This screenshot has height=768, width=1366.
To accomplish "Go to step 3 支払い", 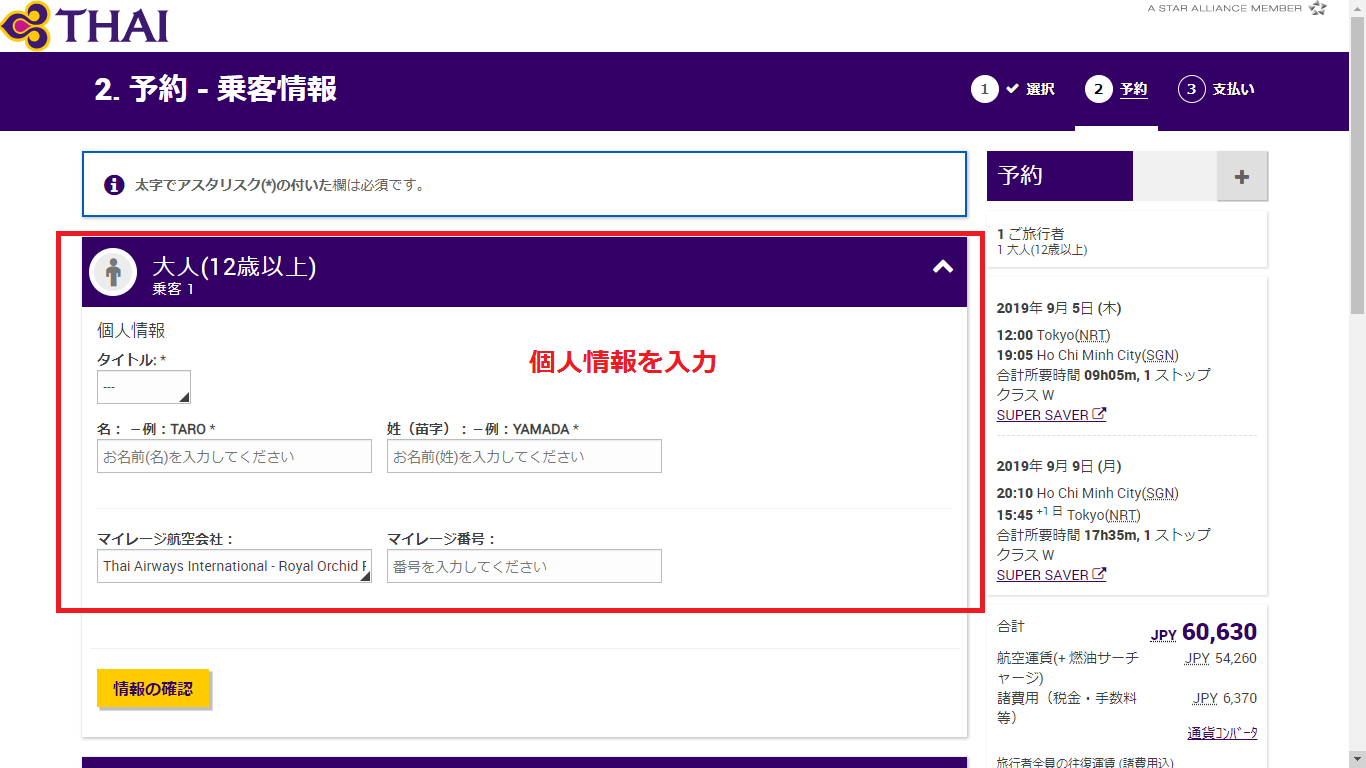I will tap(1216, 90).
